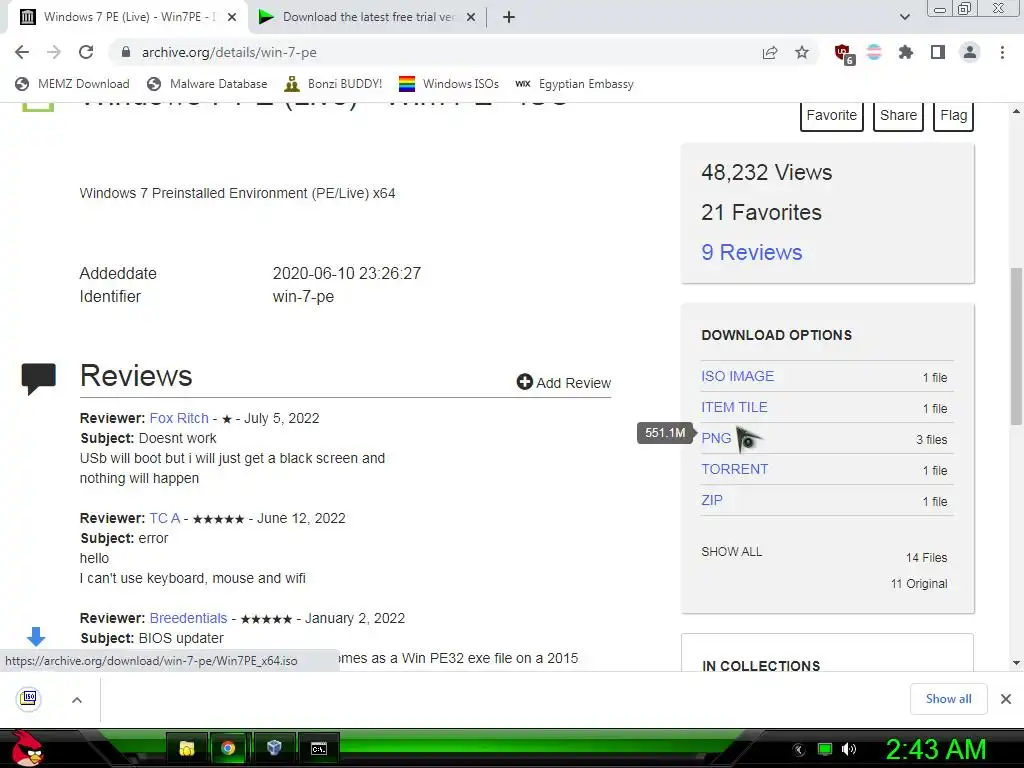The image size is (1024, 768).
Task: View site info via the padlock icon
Action: [126, 52]
